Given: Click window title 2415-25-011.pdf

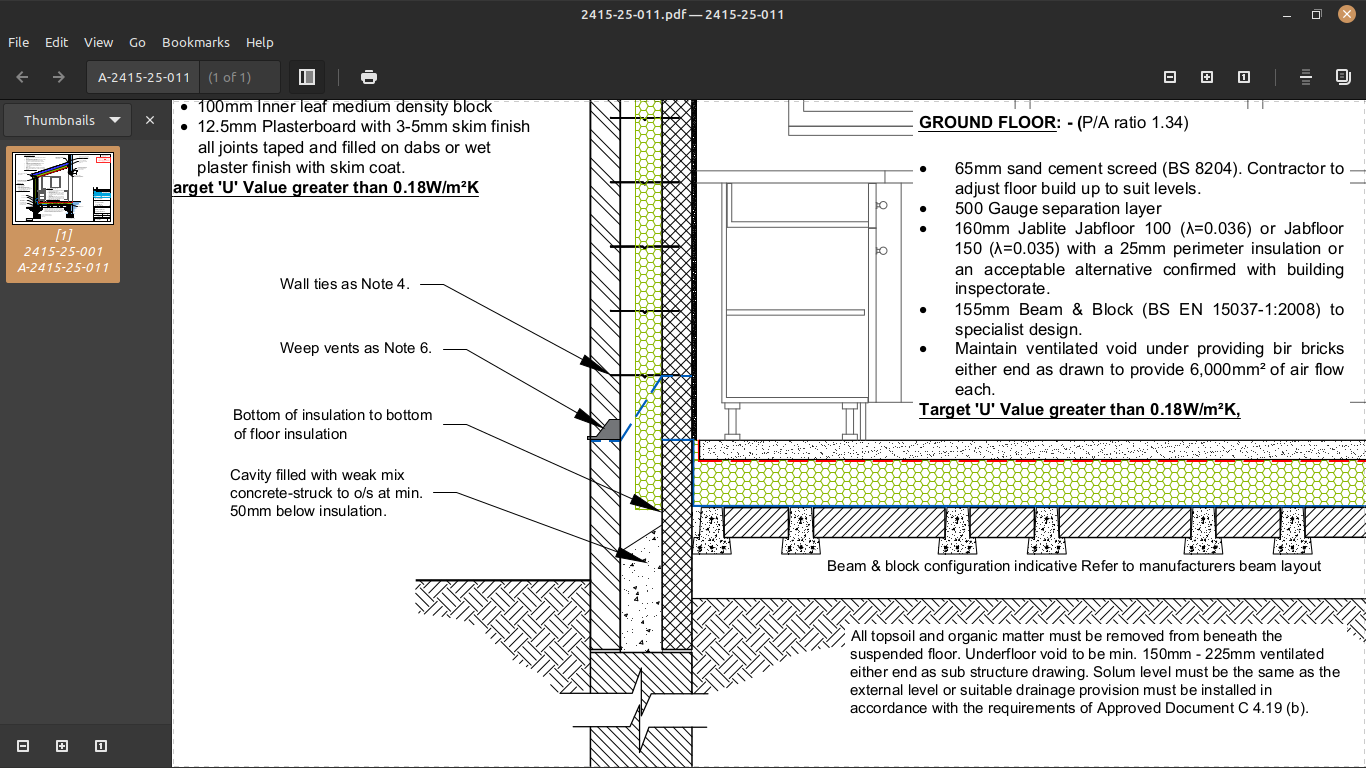Looking at the screenshot, I should point(682,14).
